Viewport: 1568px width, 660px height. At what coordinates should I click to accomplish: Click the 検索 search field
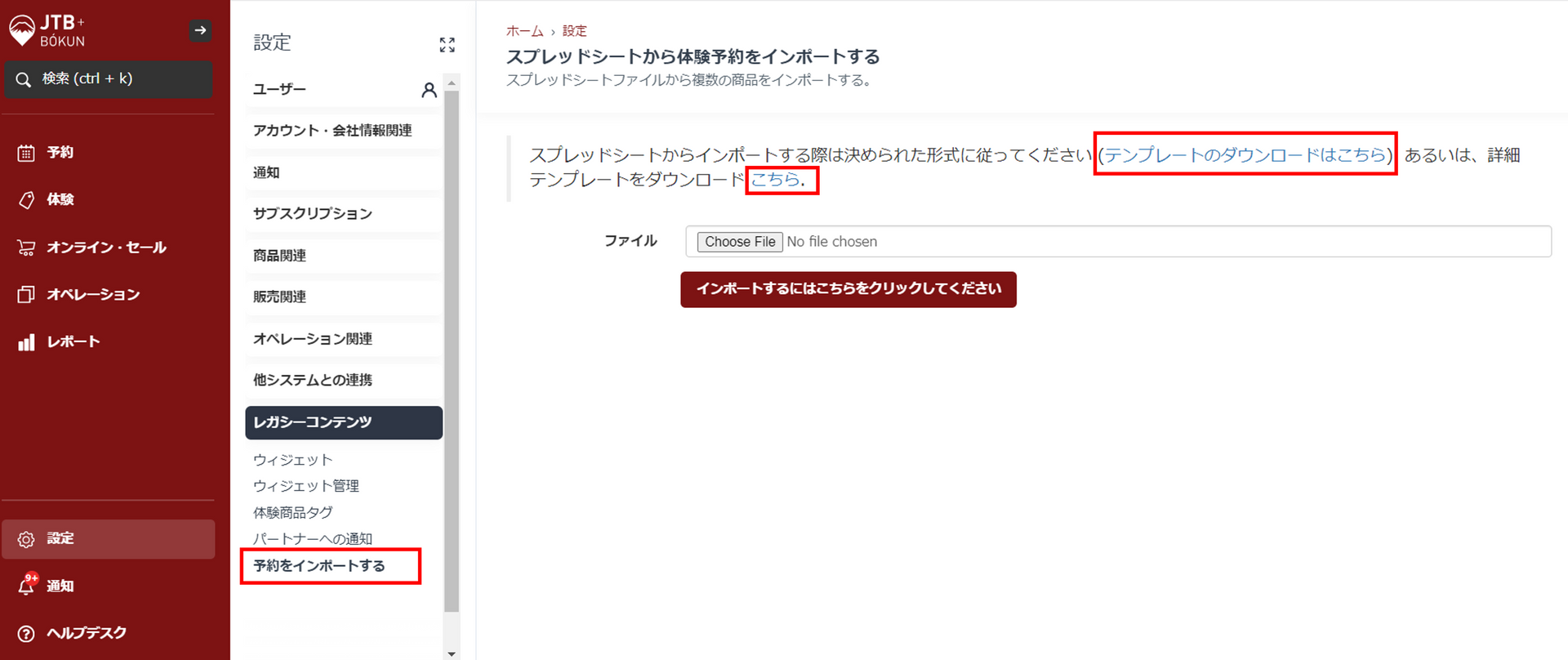click(109, 79)
